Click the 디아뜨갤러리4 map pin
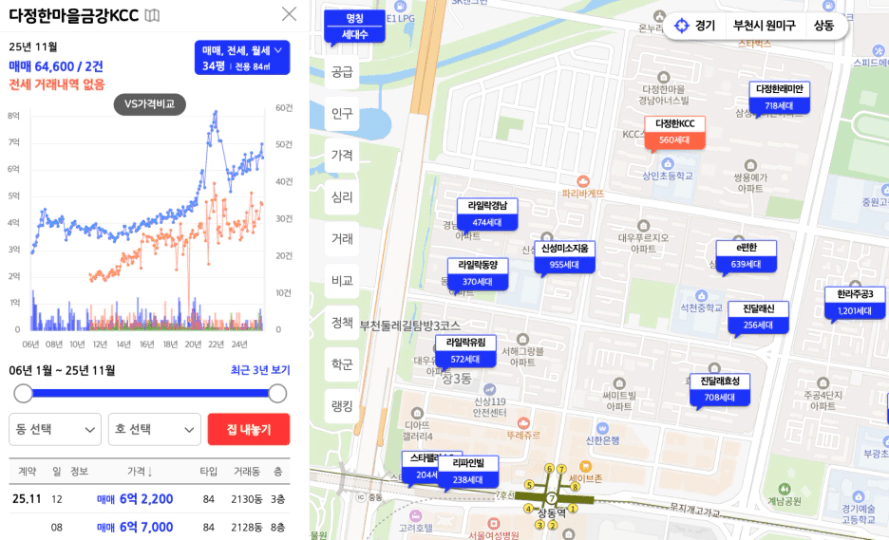The image size is (889, 540). point(417,413)
